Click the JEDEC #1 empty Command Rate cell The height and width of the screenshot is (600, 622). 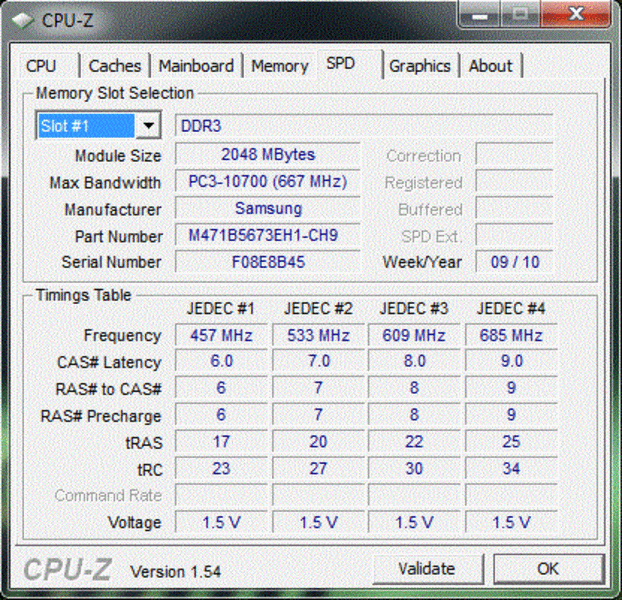click(221, 496)
